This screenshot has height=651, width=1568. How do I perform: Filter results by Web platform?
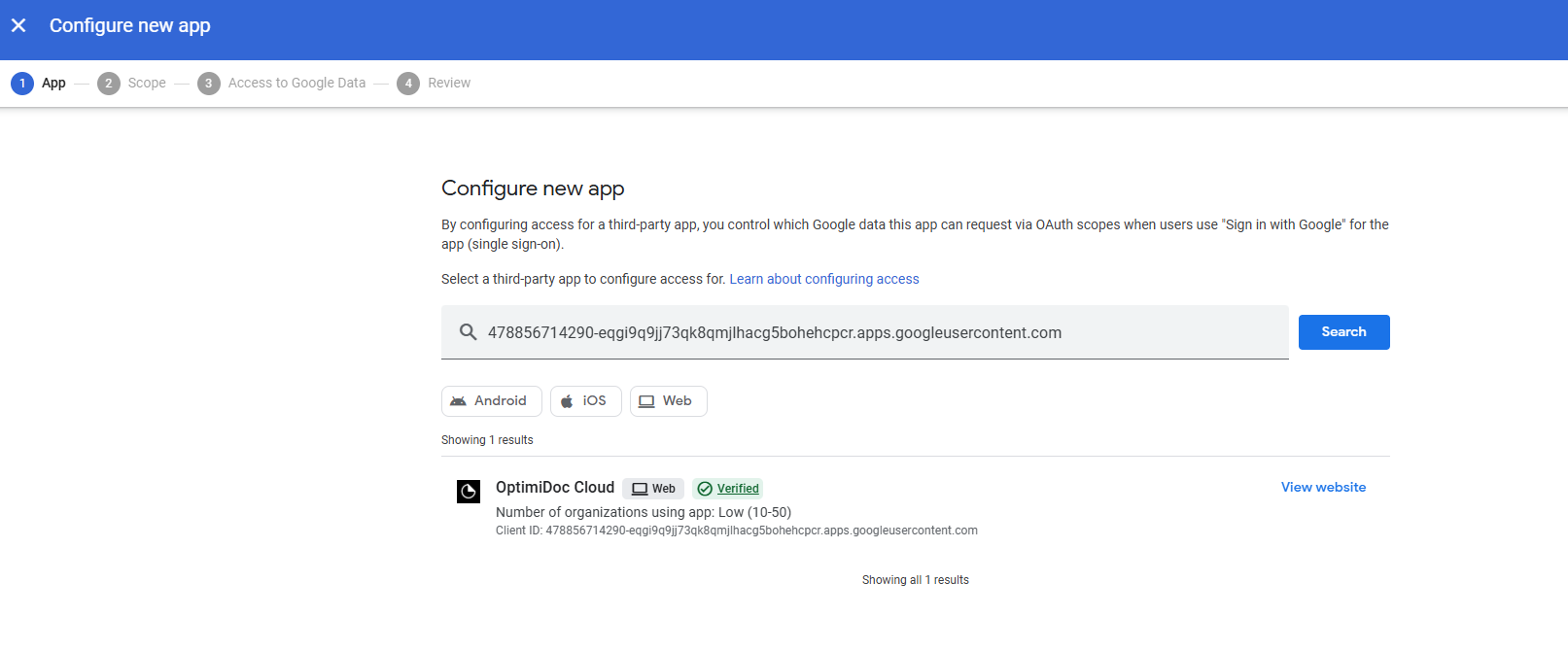[x=669, y=401]
